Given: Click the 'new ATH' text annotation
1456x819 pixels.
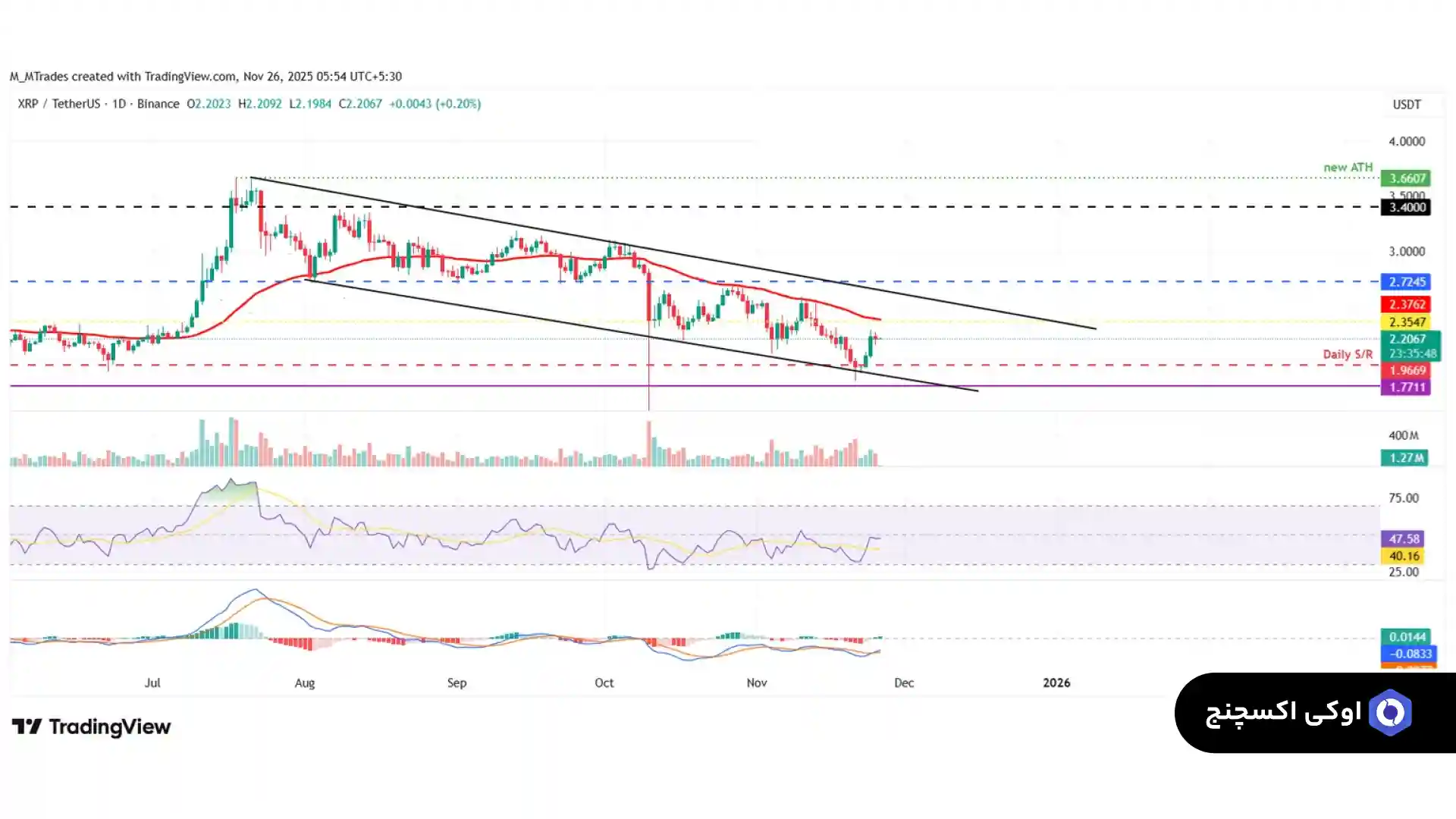Looking at the screenshot, I should tap(1348, 167).
